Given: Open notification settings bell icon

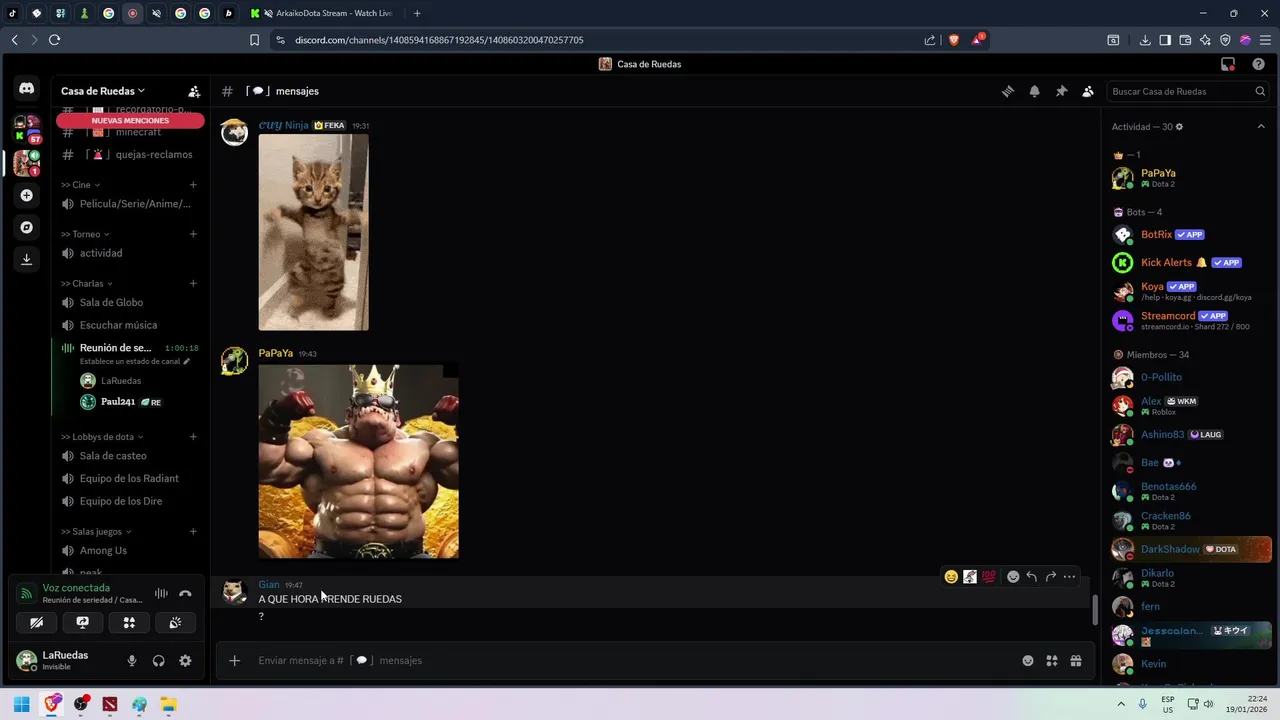Looking at the screenshot, I should (x=1035, y=91).
